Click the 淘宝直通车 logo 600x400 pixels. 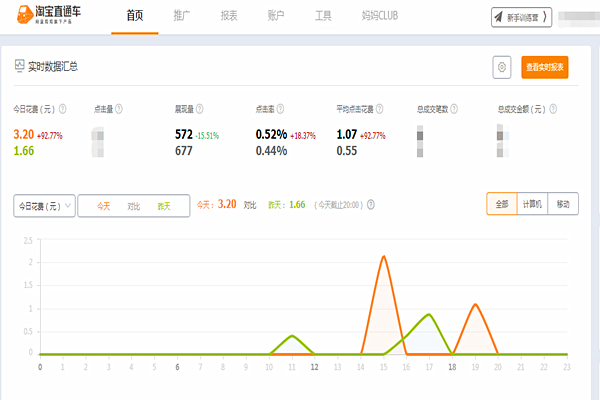point(49,15)
